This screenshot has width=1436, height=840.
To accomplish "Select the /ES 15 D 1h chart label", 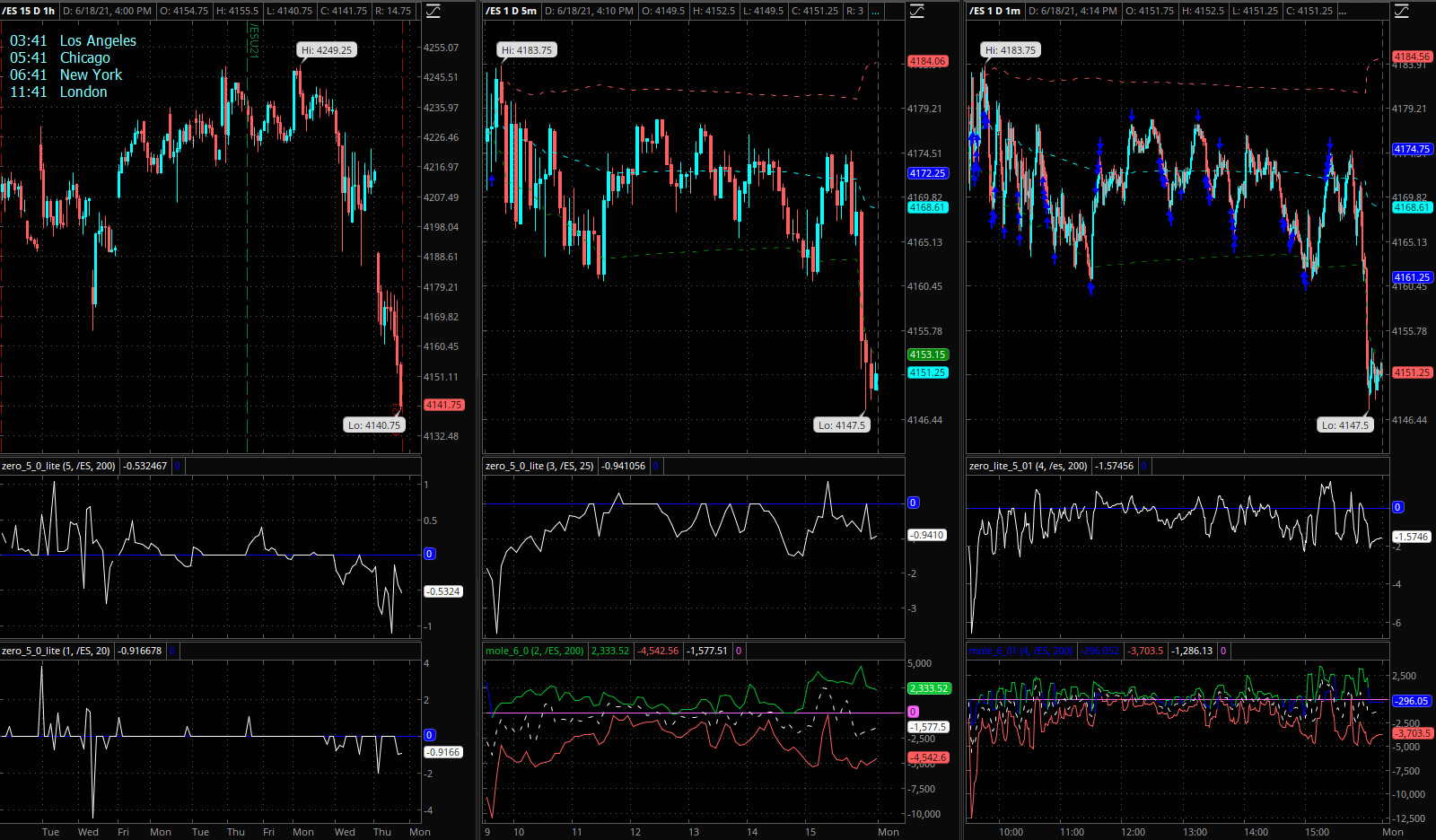I will click(29, 11).
